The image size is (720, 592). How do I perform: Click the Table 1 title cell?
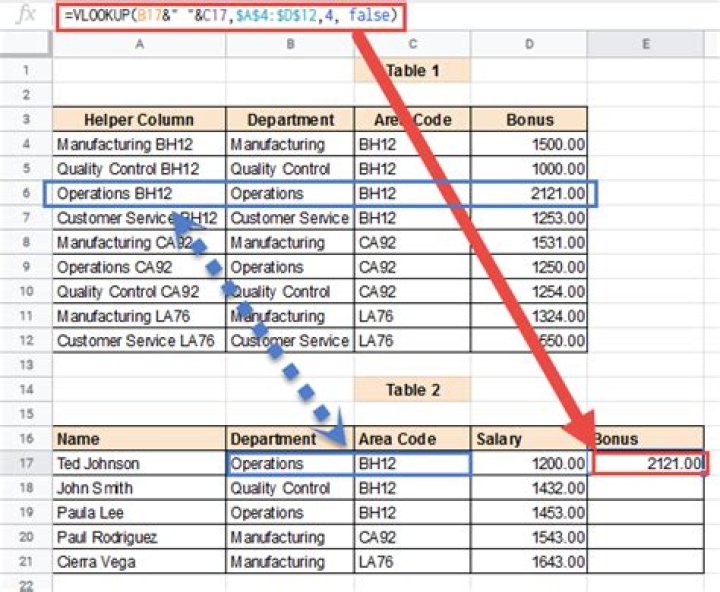tap(412, 70)
